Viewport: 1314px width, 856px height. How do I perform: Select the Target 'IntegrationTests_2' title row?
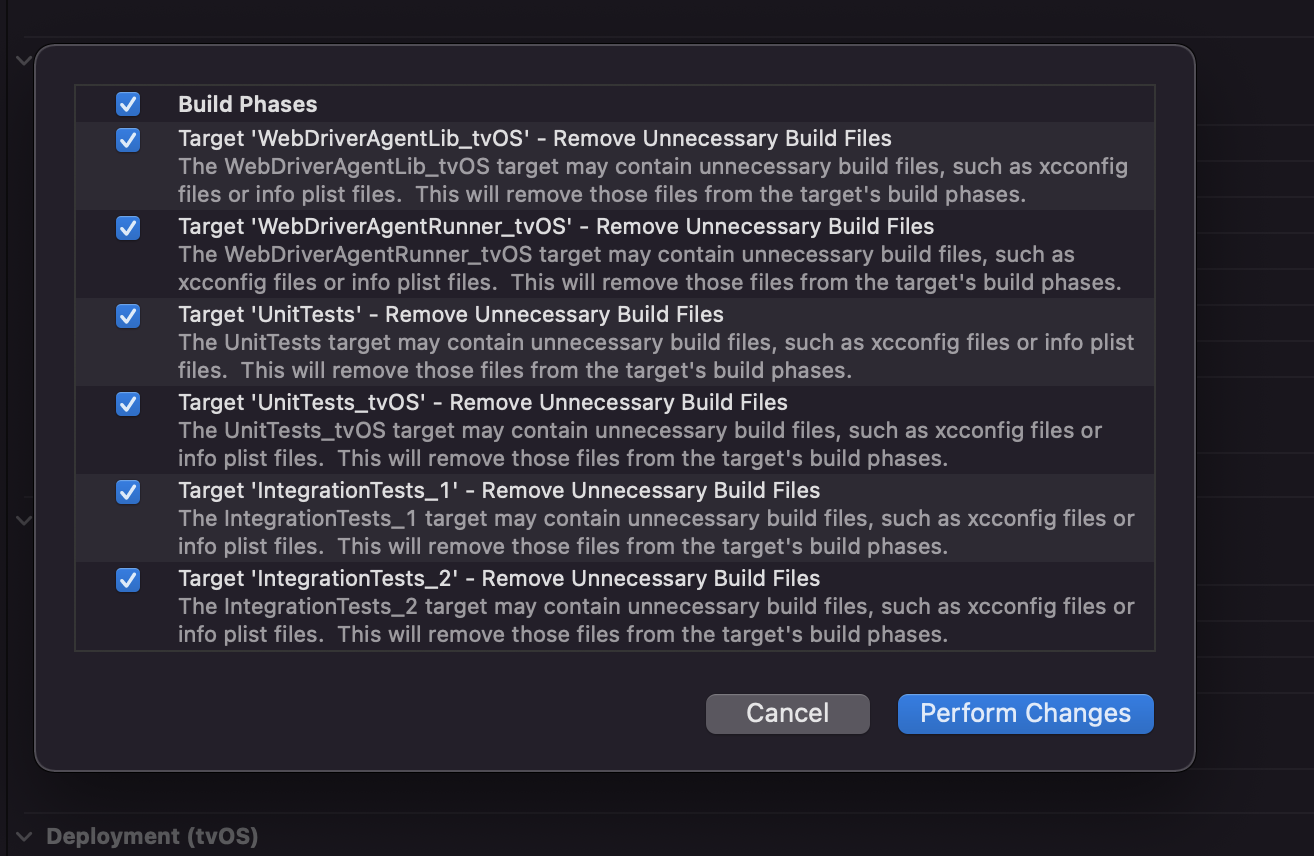point(499,579)
